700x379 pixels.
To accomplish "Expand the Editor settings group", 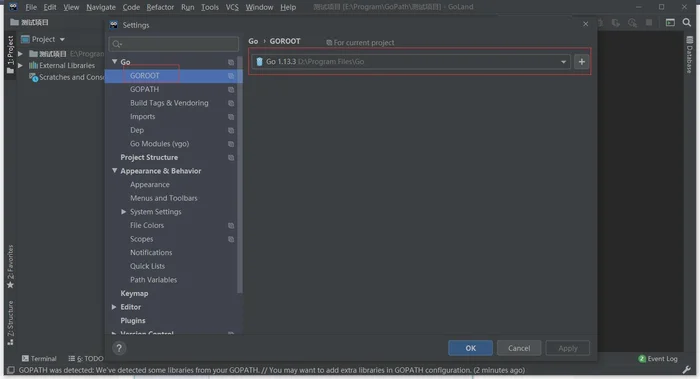I will [x=114, y=307].
